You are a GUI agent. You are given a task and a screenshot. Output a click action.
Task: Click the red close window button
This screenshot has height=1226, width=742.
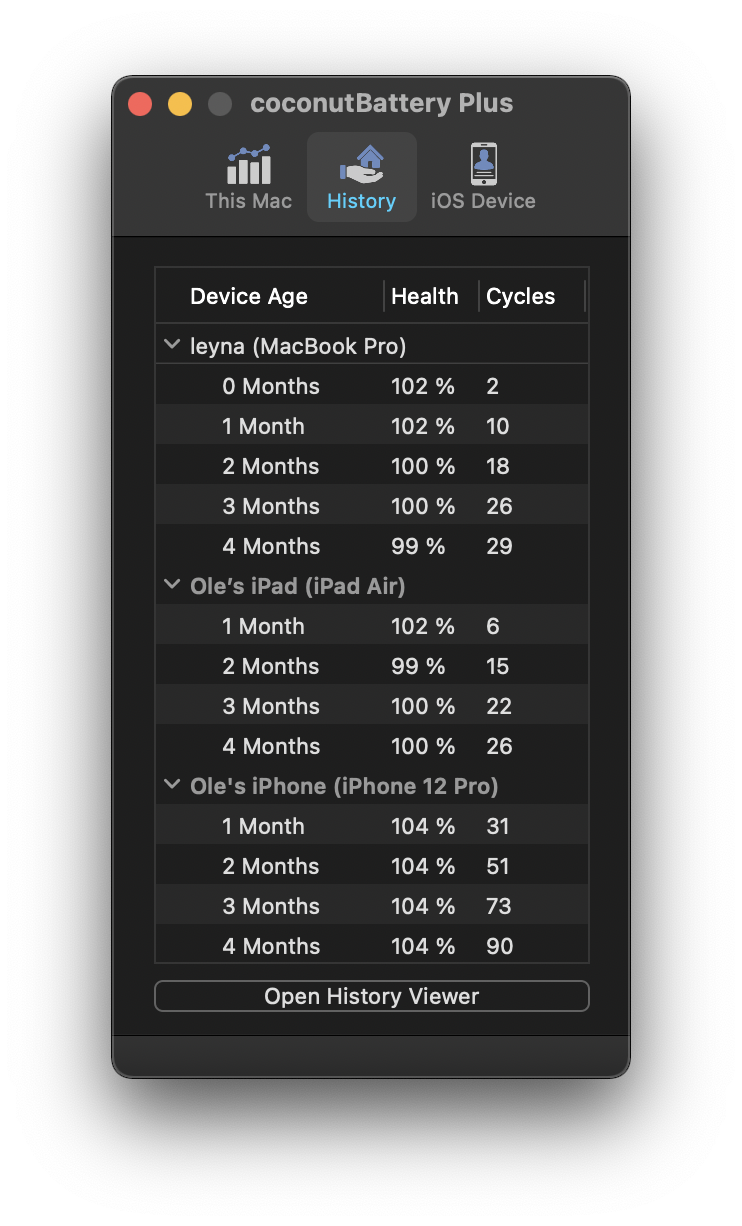click(x=140, y=104)
